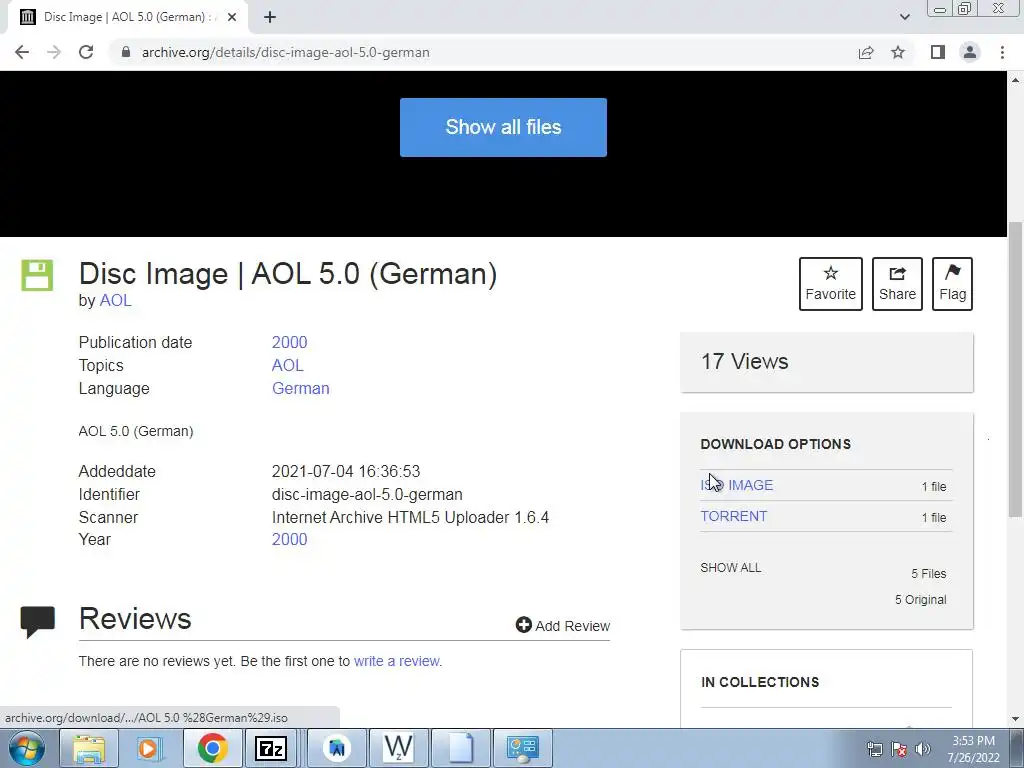View site info via the padlock icon

[126, 52]
